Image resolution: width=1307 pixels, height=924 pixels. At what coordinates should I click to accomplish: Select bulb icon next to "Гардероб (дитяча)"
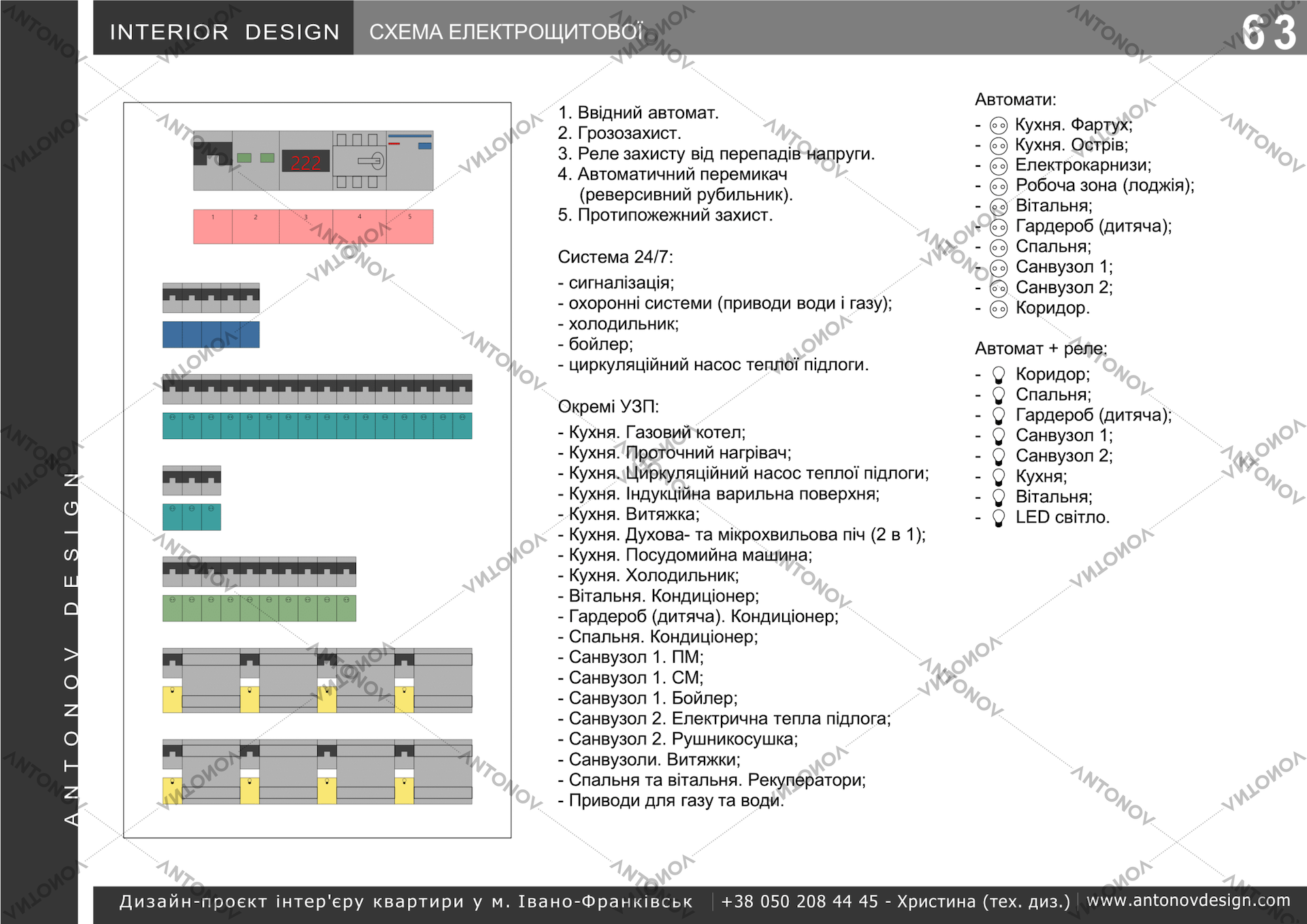999,416
